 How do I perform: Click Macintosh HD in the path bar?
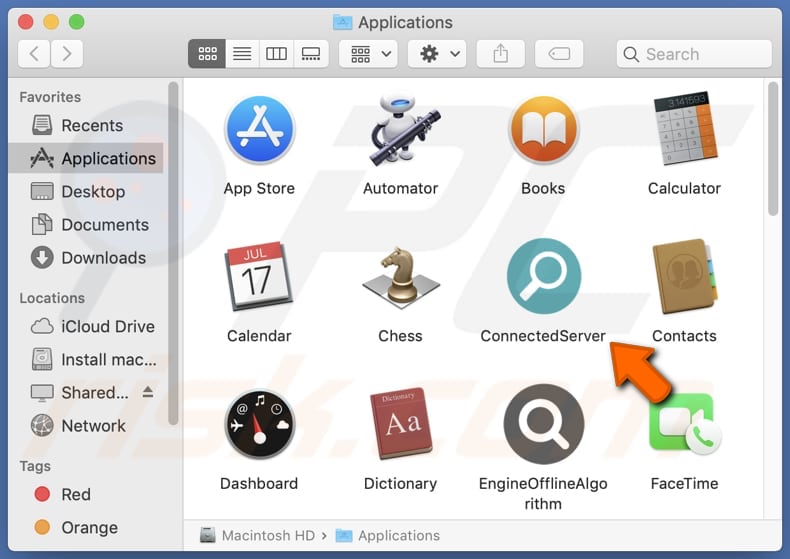pos(257,535)
